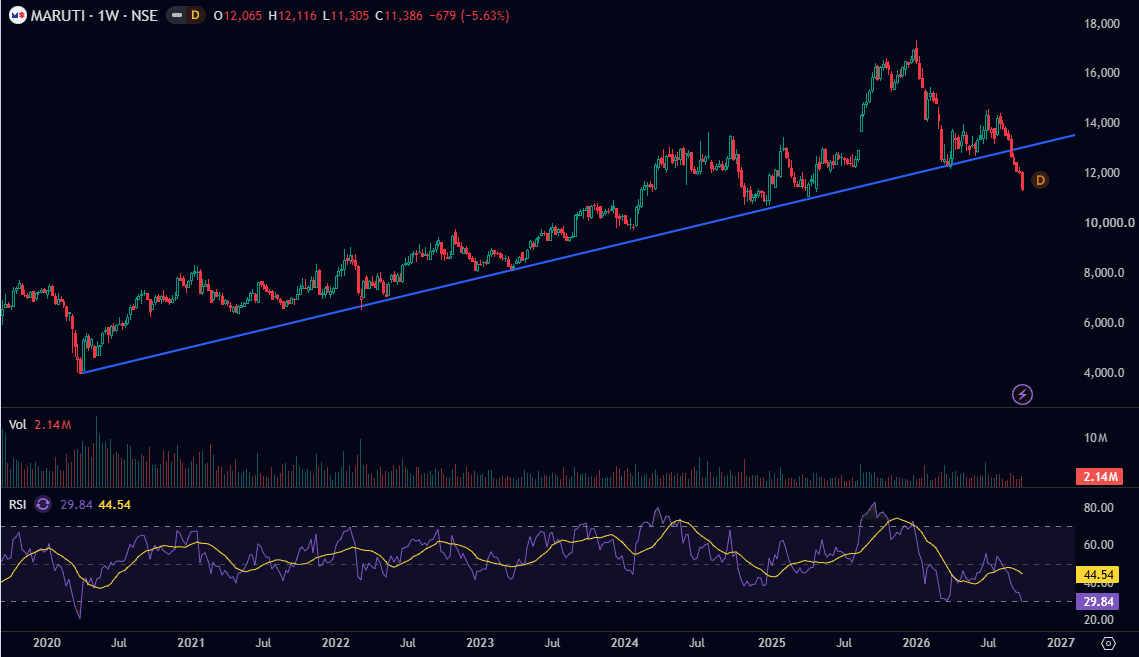
Task: Click the orange D dividend marker near last candle
Action: click(1039, 180)
